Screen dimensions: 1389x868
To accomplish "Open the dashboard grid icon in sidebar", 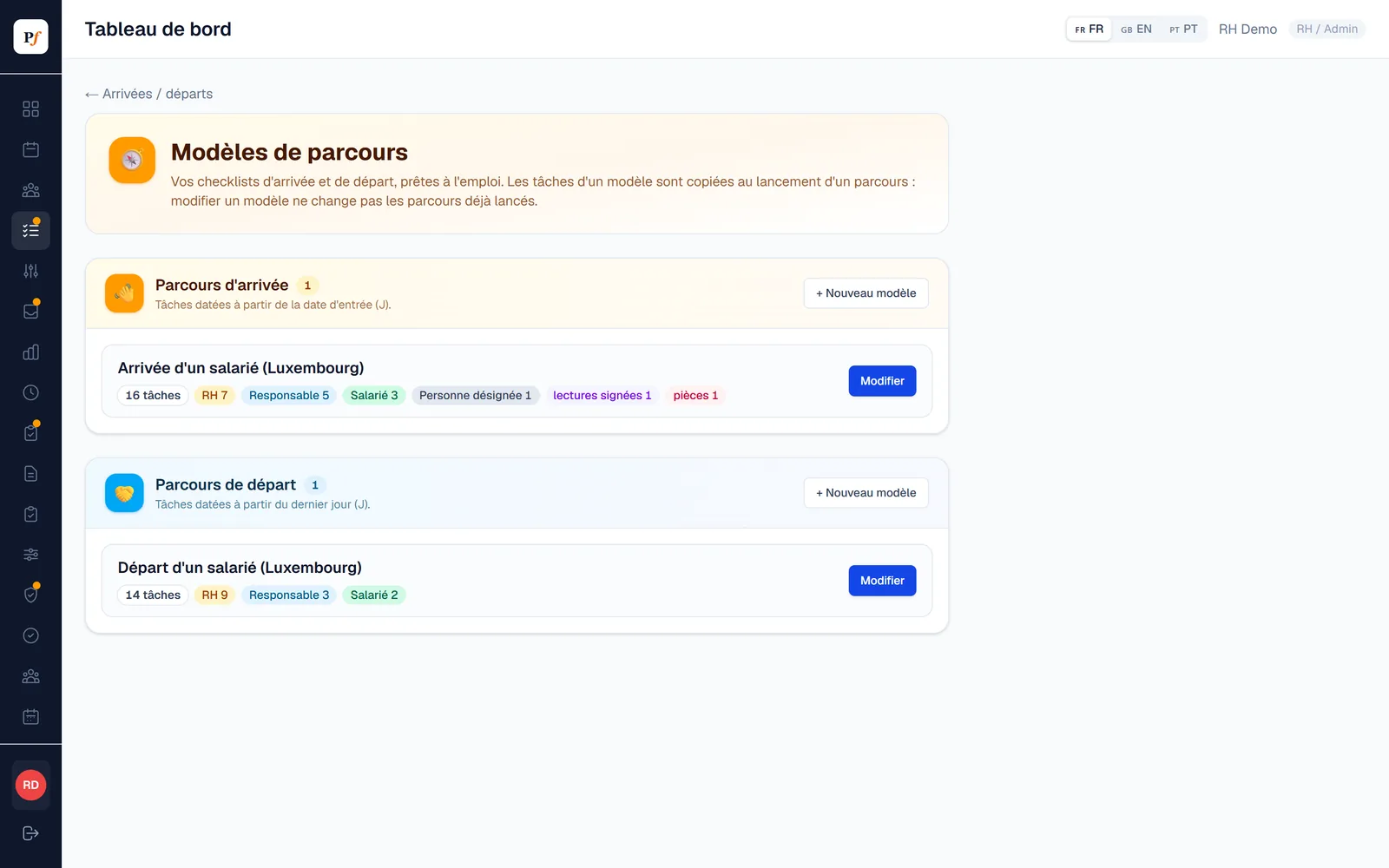I will 30,108.
